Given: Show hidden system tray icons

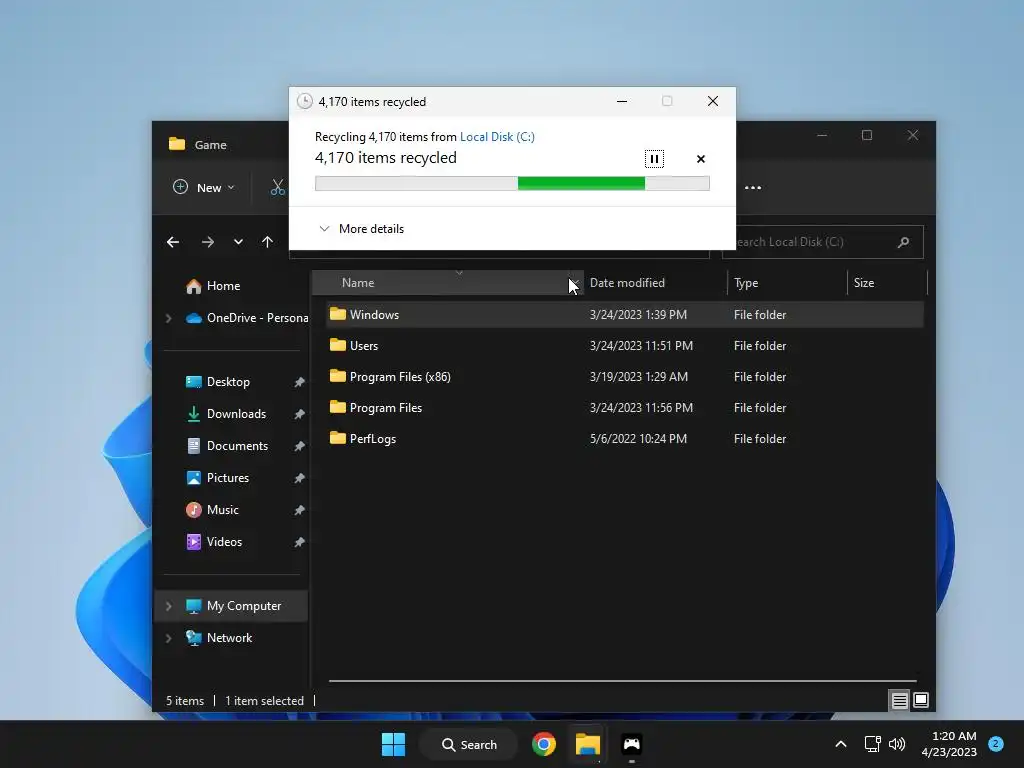Looking at the screenshot, I should tap(841, 744).
